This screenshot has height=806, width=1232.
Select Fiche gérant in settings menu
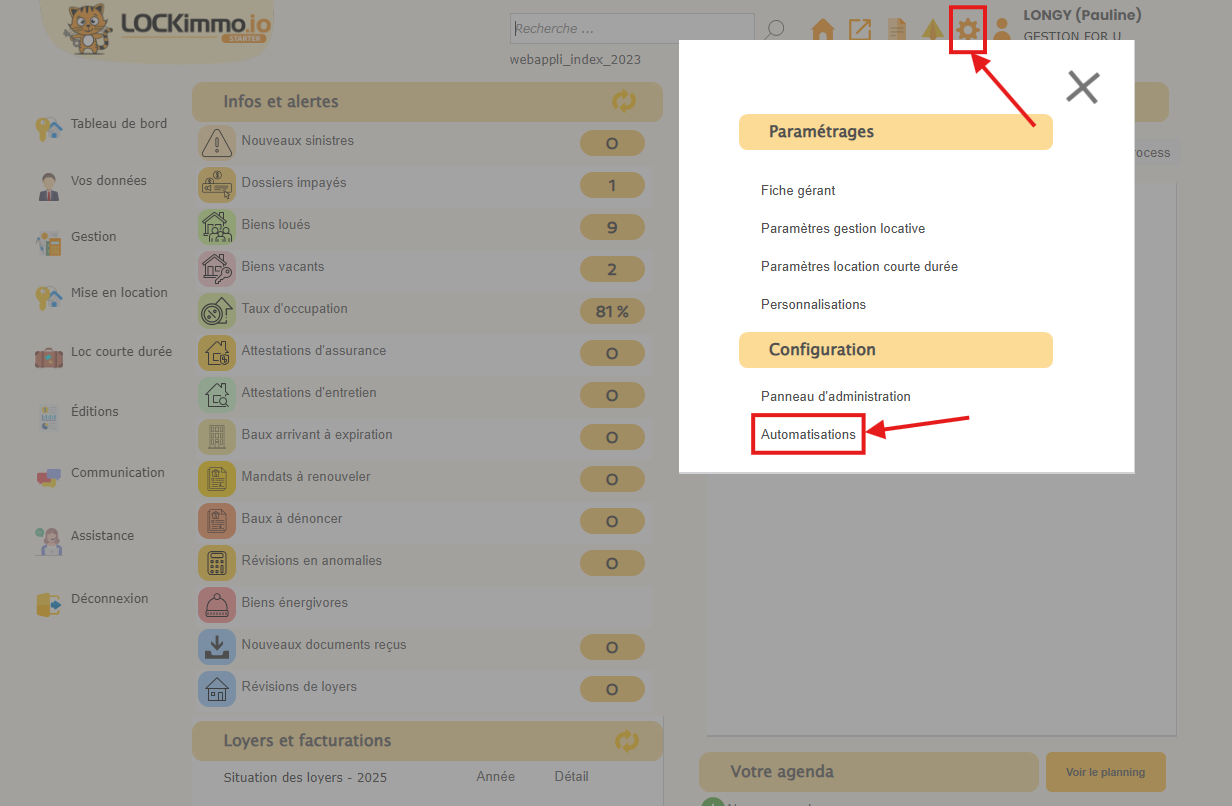click(797, 191)
